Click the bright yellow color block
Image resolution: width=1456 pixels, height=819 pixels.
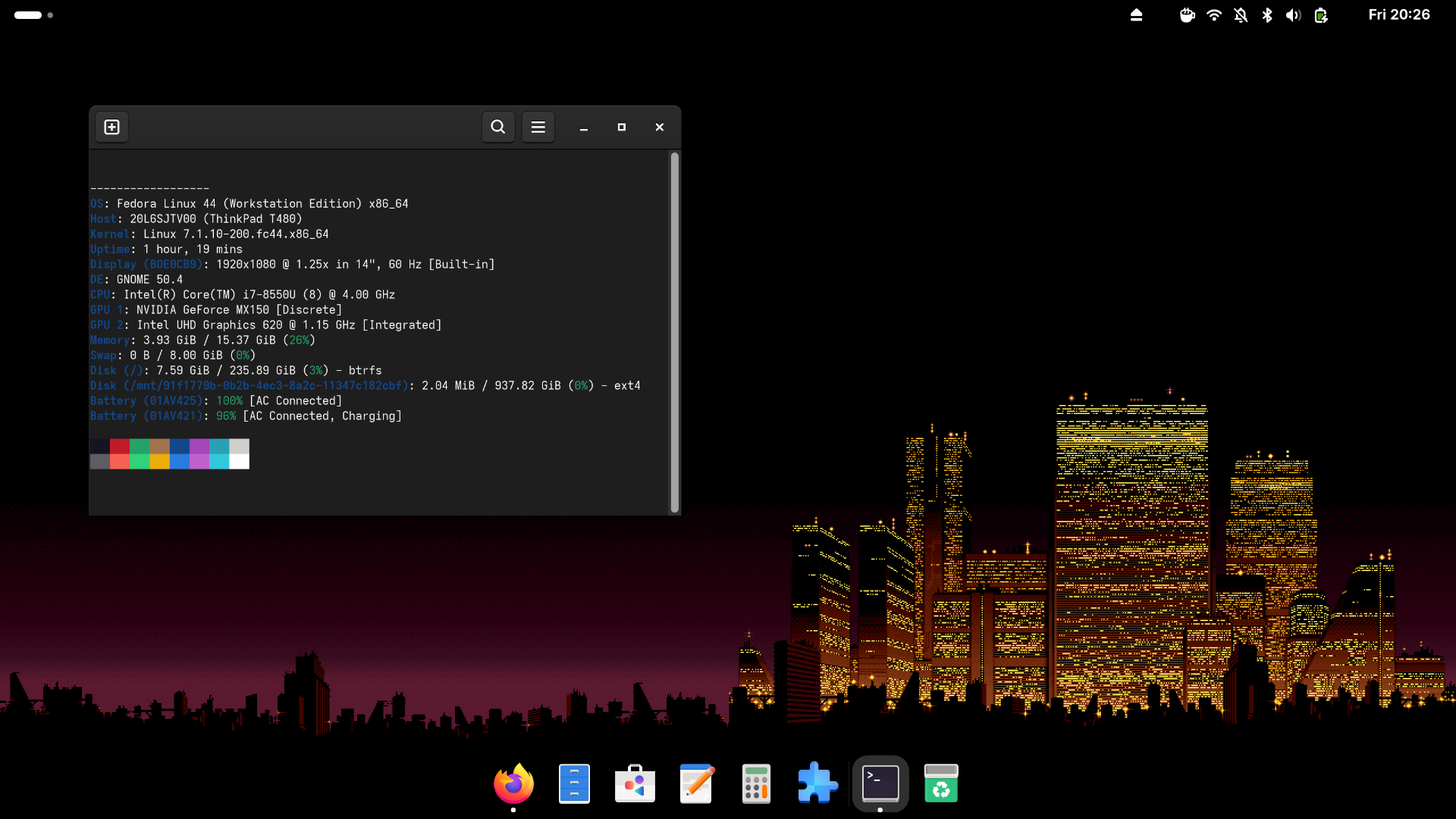coord(159,461)
